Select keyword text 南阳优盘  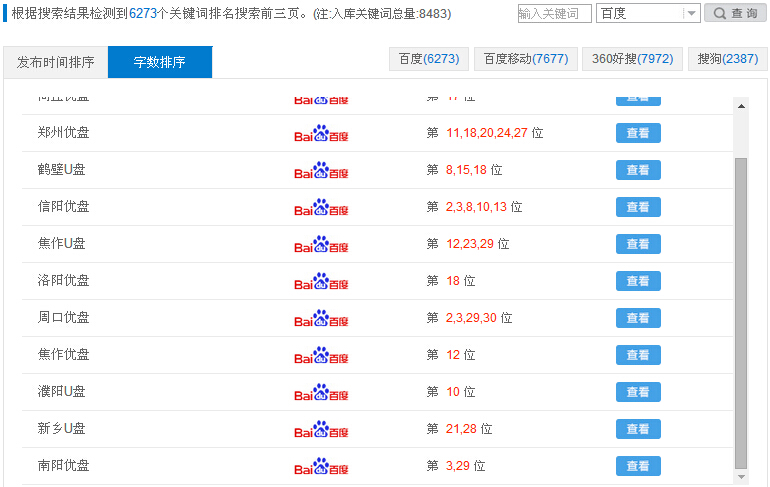[x=63, y=465]
